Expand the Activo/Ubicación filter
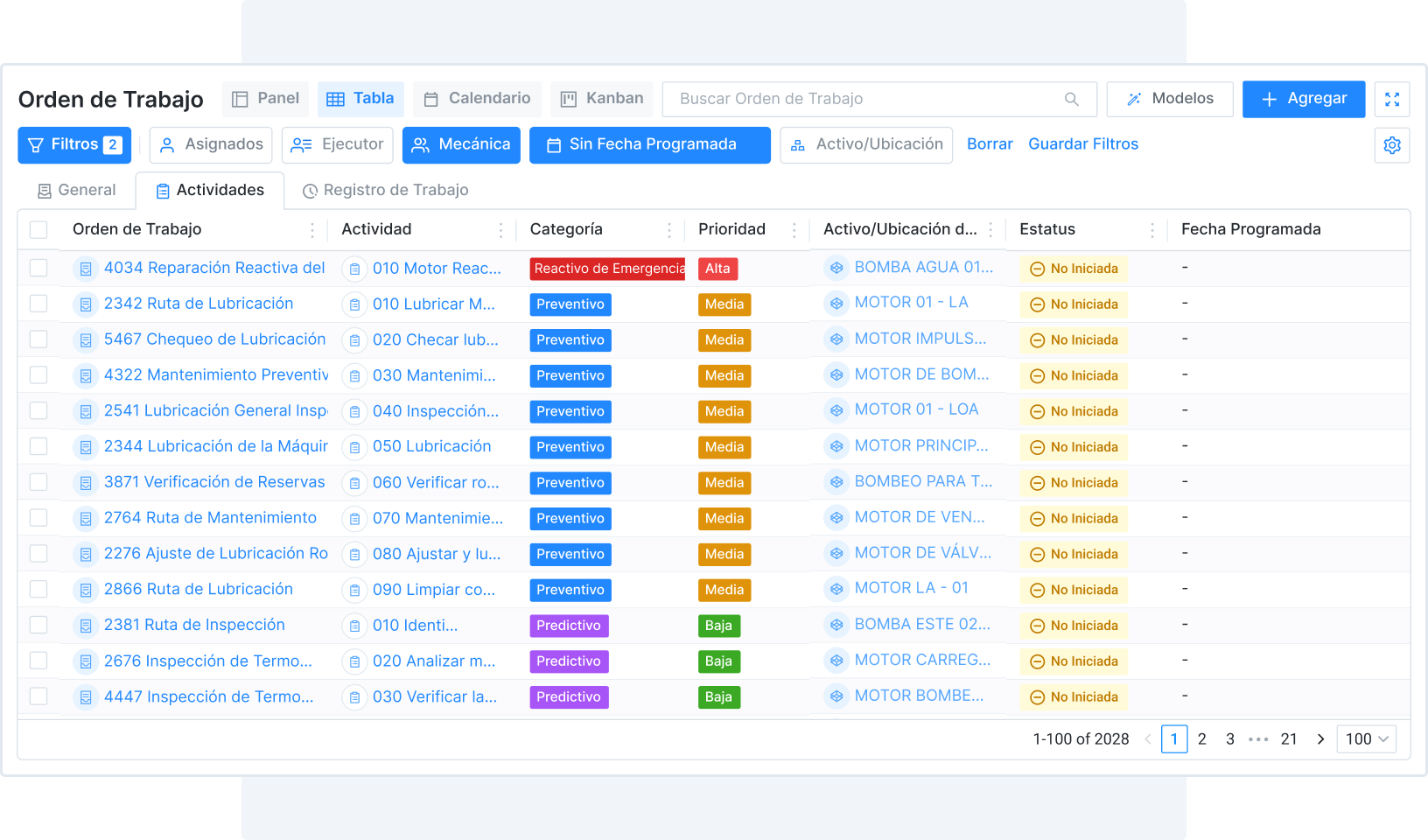Screen dimensions: 1428x840 (x=866, y=145)
